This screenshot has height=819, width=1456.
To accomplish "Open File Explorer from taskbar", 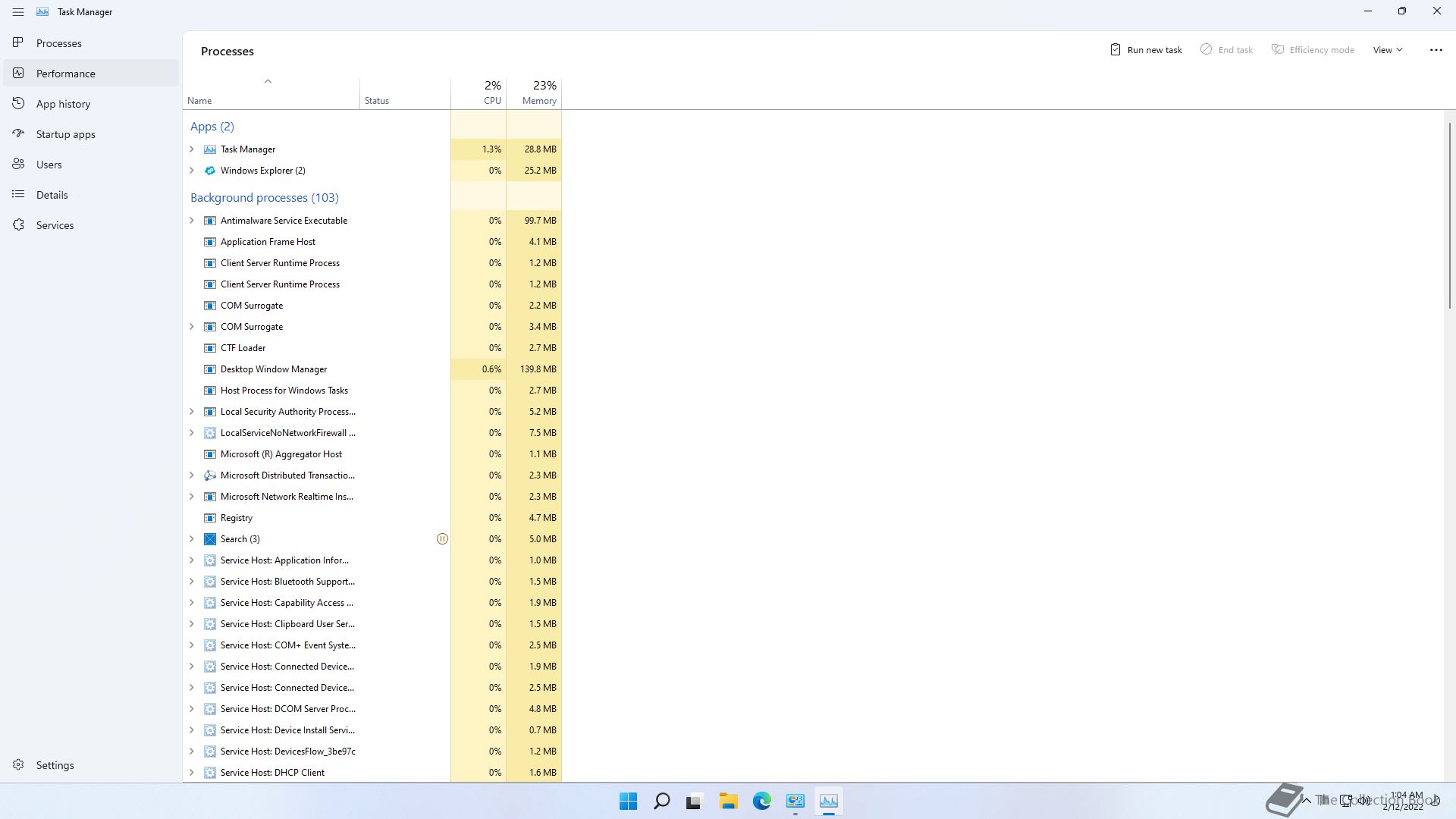I will tap(728, 802).
